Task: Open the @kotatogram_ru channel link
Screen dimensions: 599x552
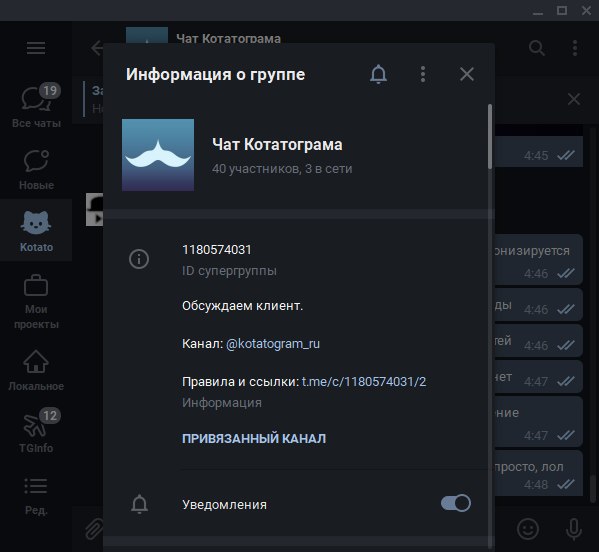Action: coord(273,344)
